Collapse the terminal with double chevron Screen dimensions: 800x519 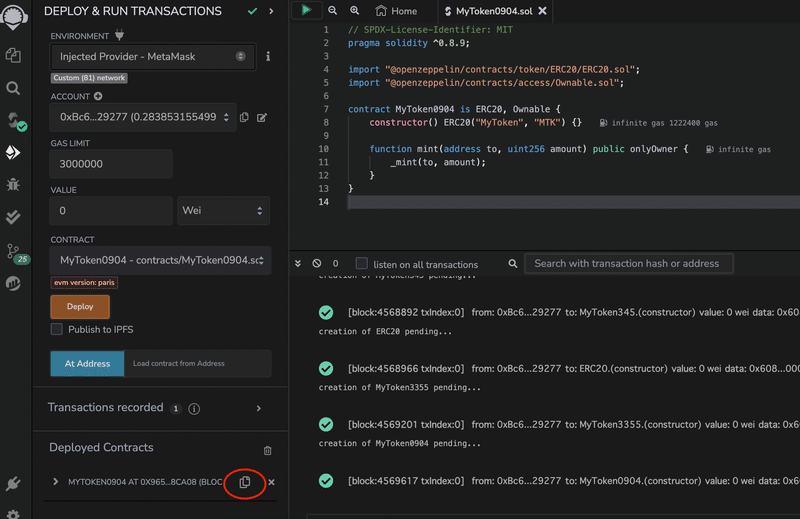click(298, 263)
